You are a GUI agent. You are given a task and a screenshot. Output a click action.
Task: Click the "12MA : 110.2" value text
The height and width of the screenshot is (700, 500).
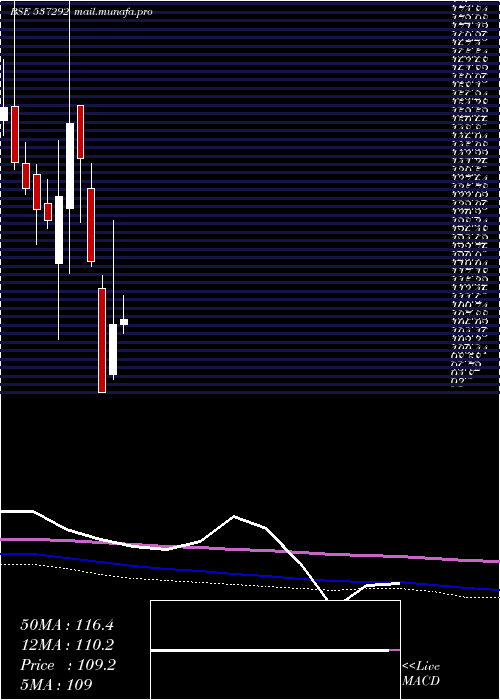67,645
